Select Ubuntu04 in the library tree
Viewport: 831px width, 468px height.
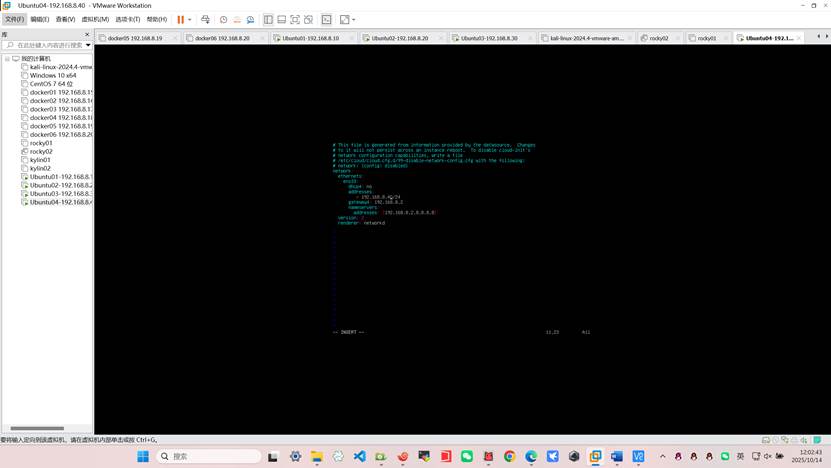56,202
